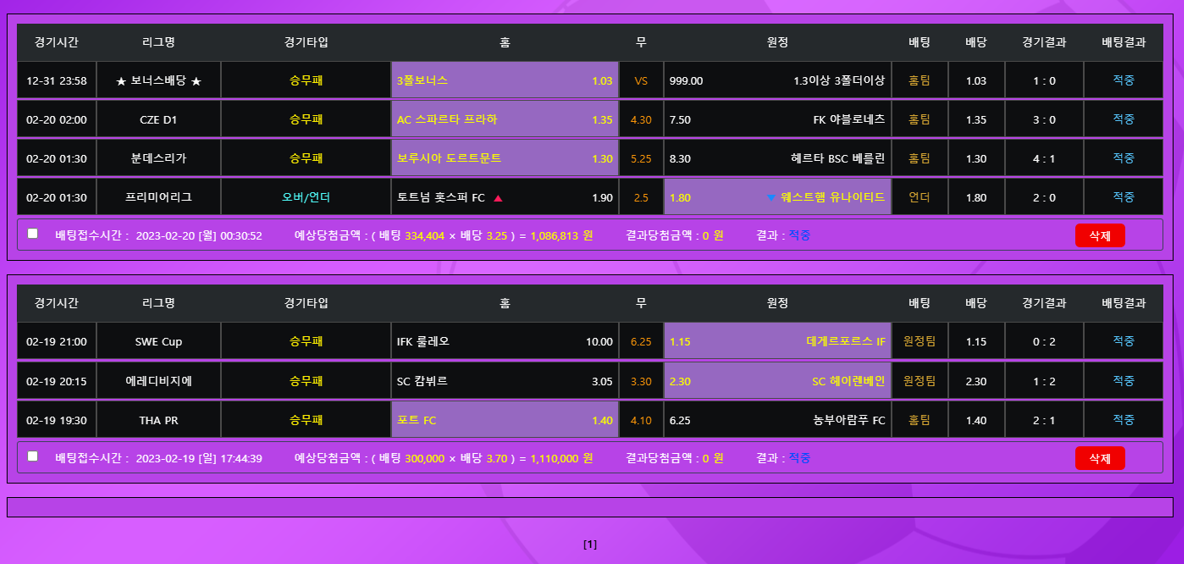The image size is (1184, 564).
Task: Click 오버/언더 type in the 프리미어리그 row
Action: tap(306, 197)
